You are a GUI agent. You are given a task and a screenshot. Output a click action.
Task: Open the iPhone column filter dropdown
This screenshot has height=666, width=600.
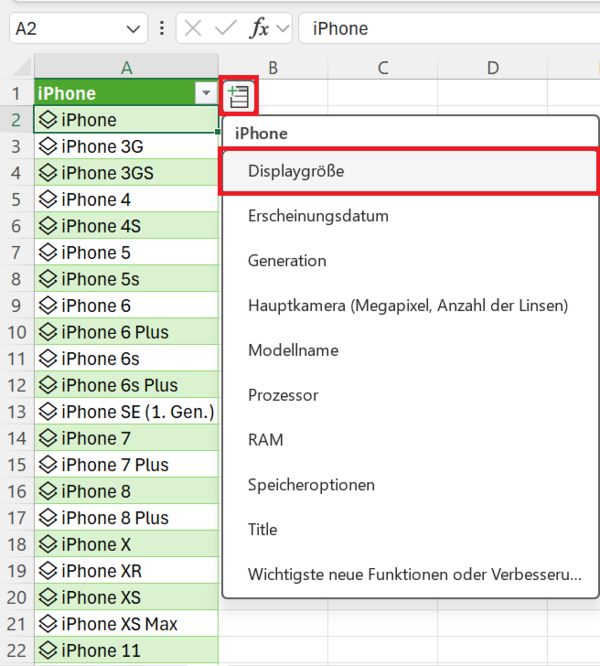coord(206,94)
